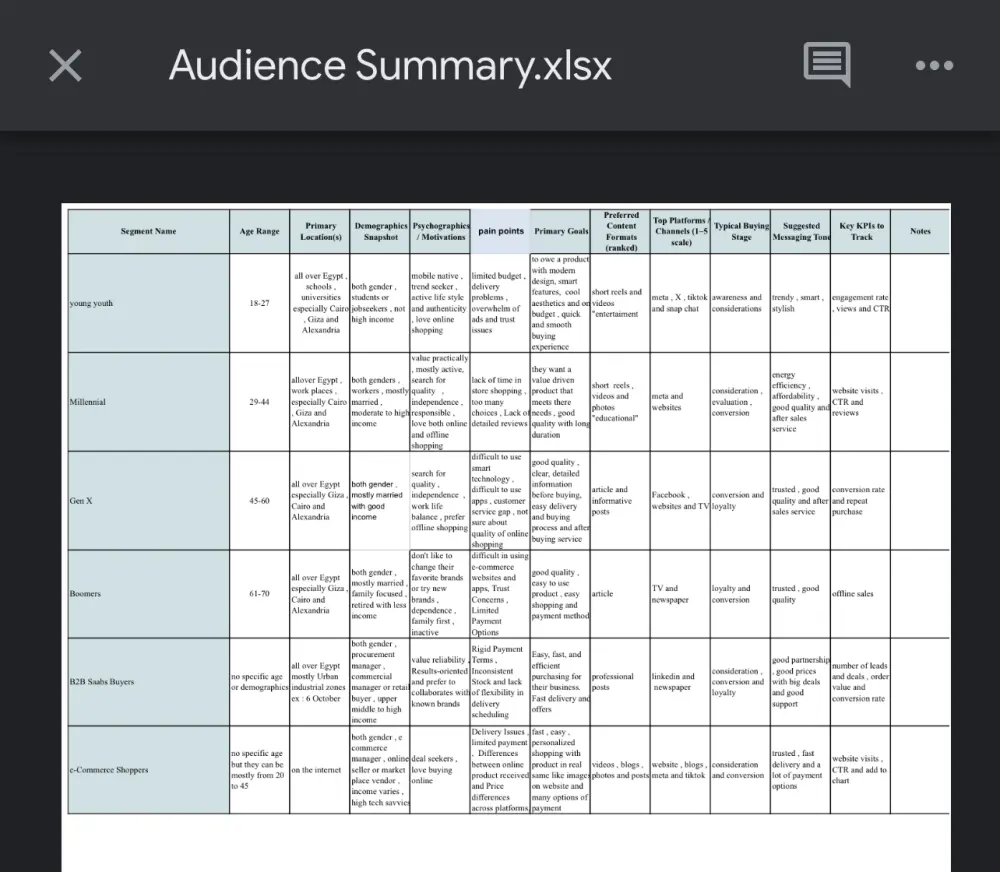Open the comments panel icon
1000x872 pixels.
(827, 66)
